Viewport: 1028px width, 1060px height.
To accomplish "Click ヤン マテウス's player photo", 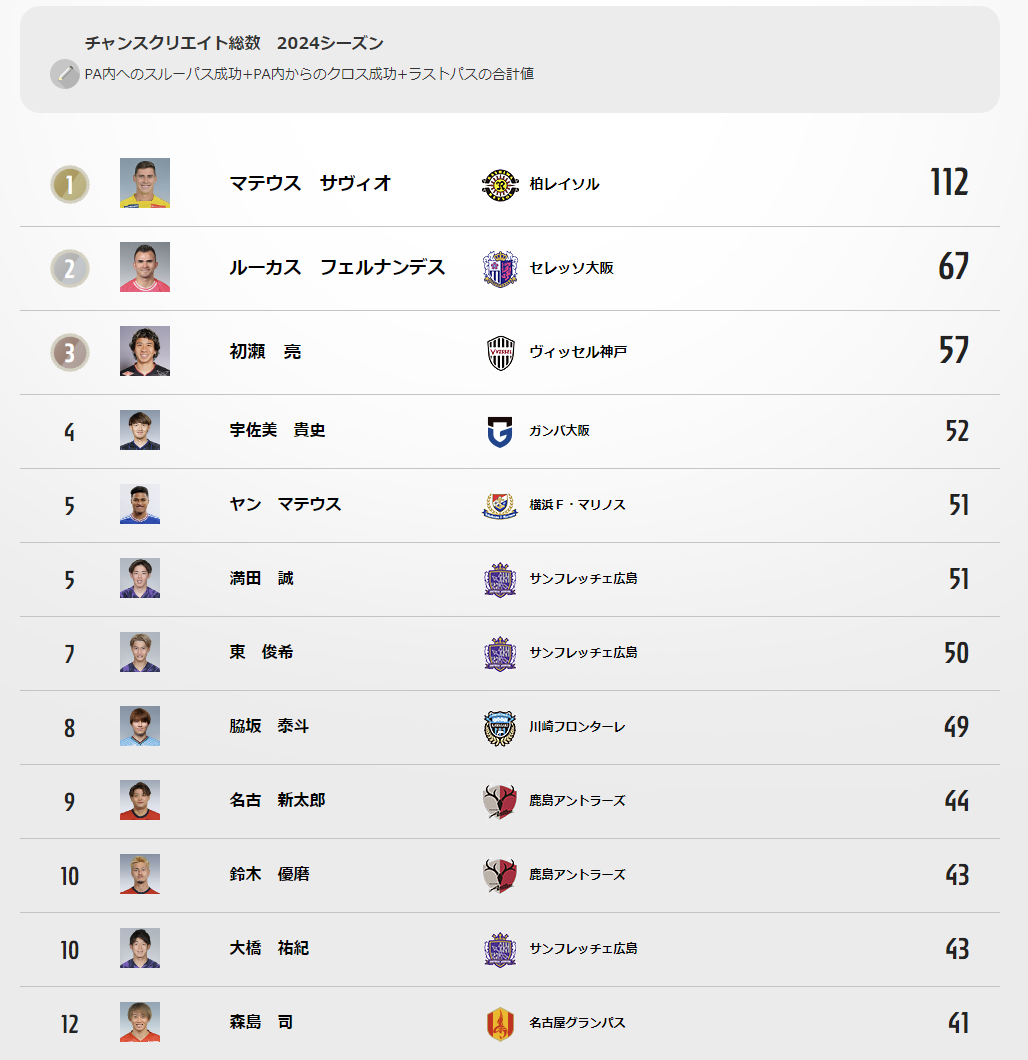I will tap(140, 504).
